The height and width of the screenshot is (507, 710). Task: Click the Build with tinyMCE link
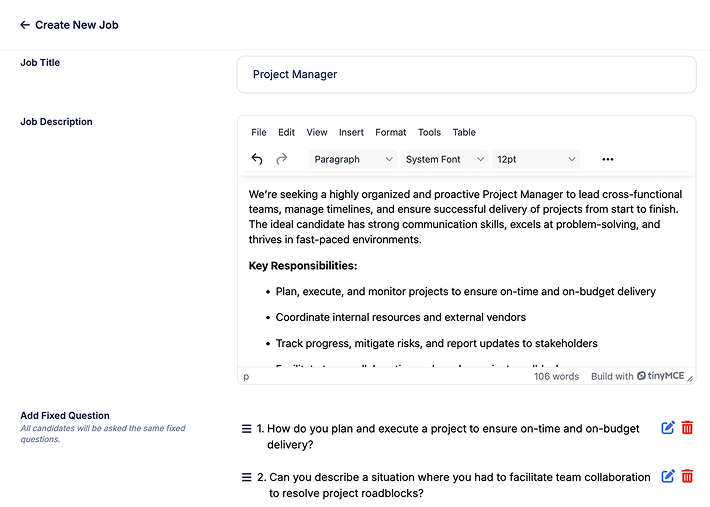click(x=638, y=376)
